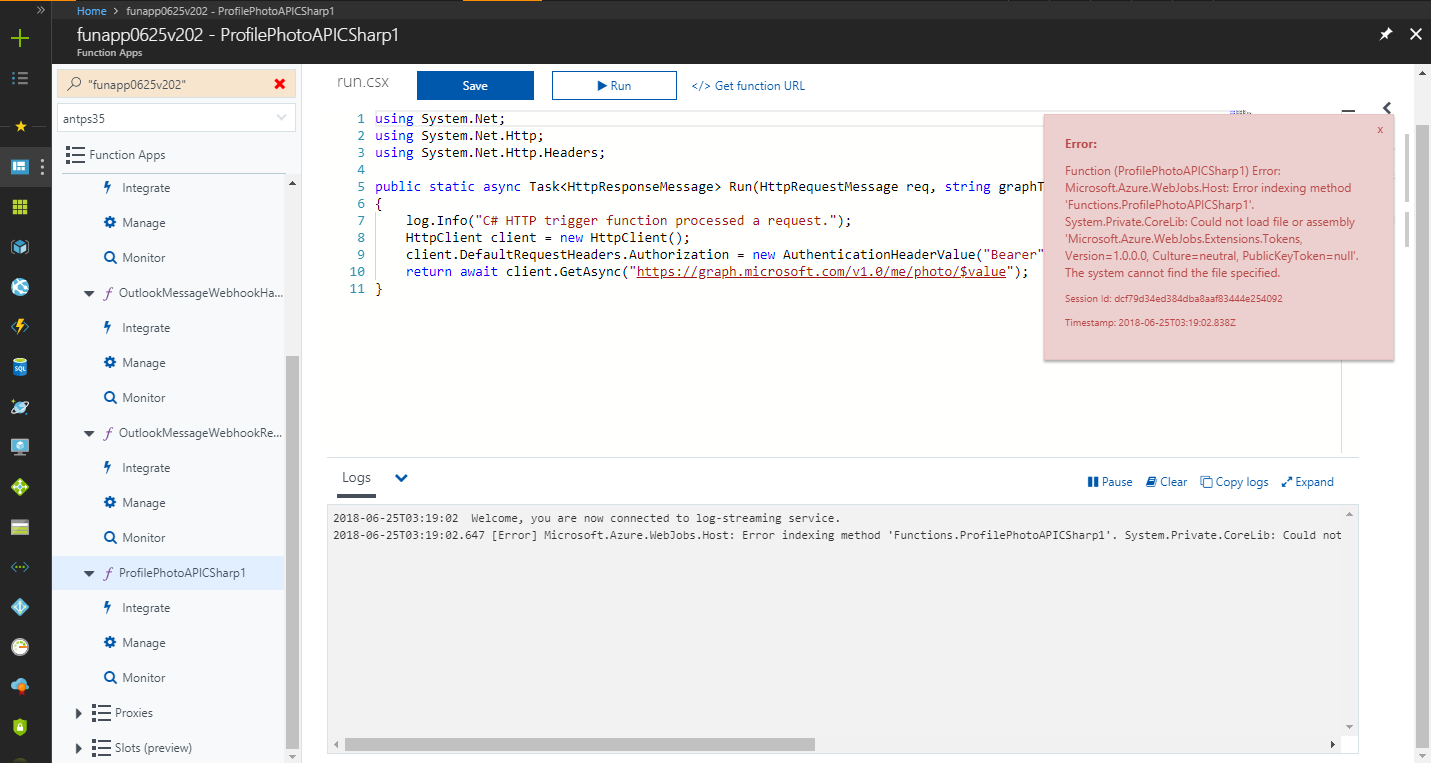Select the SQL databases icon in sidebar
Viewport: 1431px width, 763px height.
[x=20, y=366]
